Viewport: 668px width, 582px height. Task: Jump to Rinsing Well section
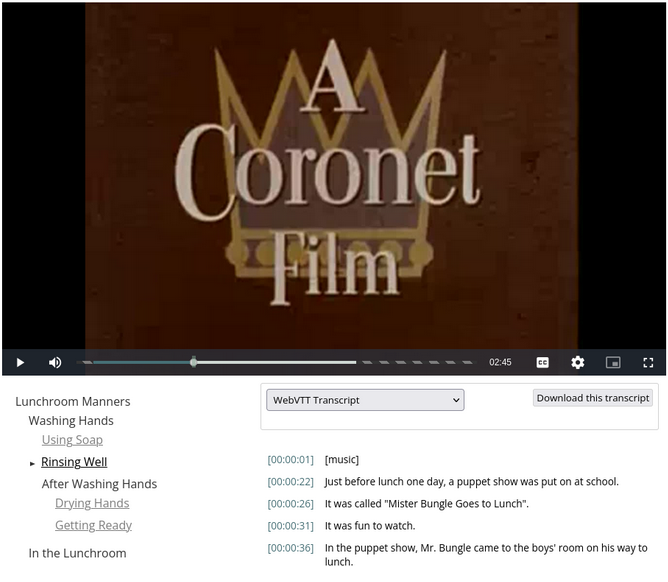pos(74,462)
